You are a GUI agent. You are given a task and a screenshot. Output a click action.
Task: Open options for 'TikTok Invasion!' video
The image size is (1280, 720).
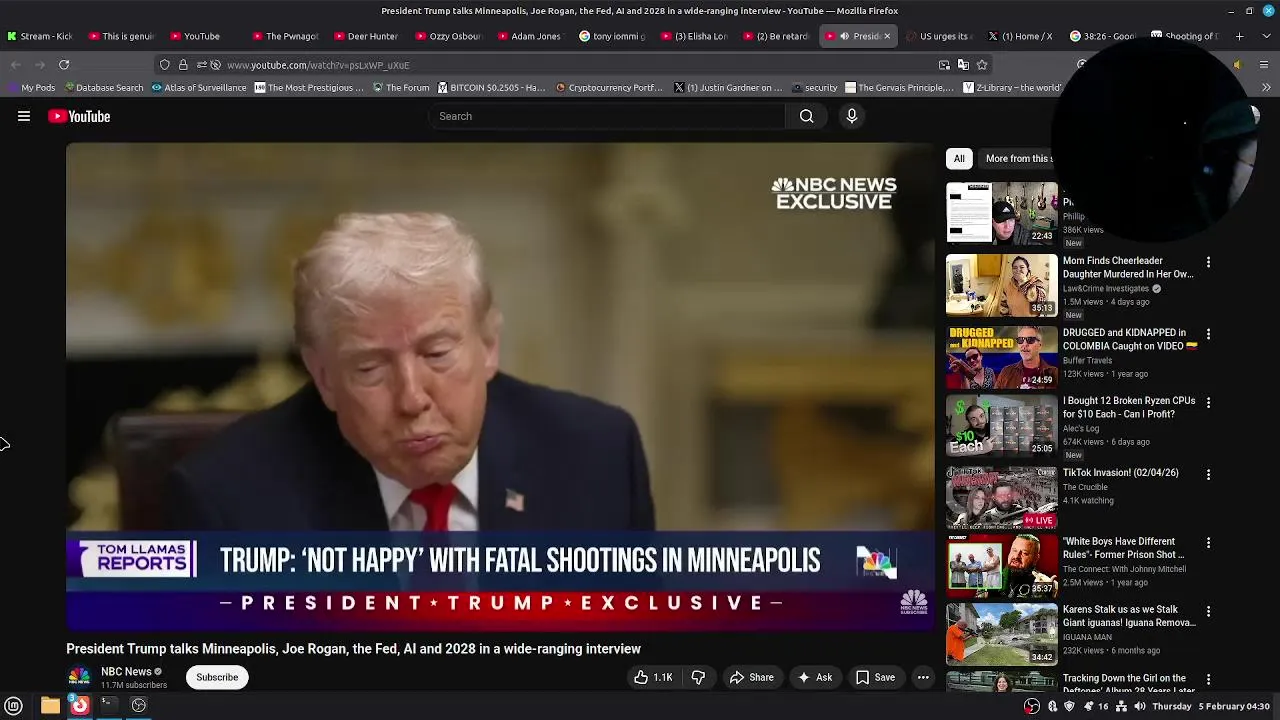tap(1208, 474)
